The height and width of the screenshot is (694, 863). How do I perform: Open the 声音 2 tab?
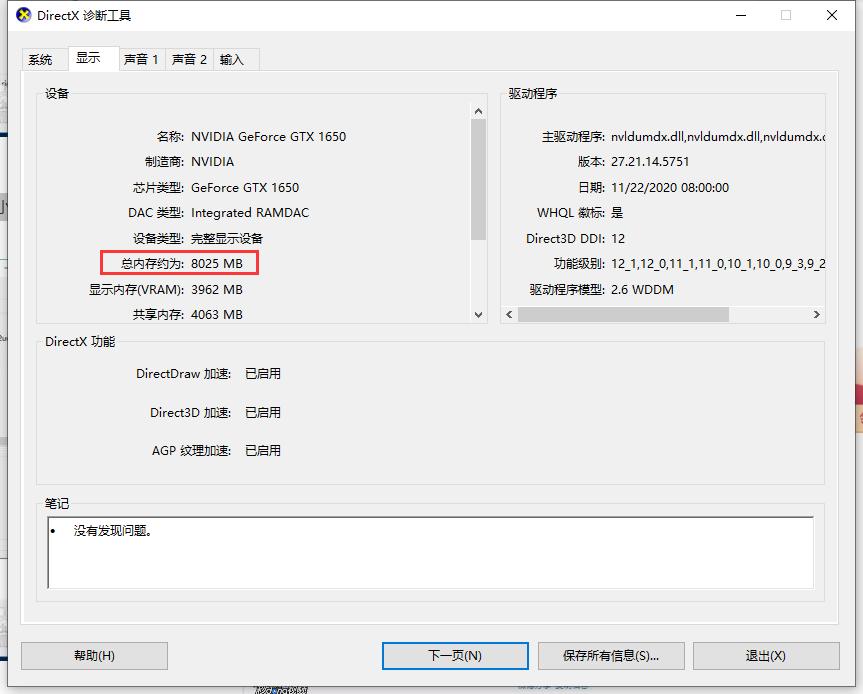(189, 59)
